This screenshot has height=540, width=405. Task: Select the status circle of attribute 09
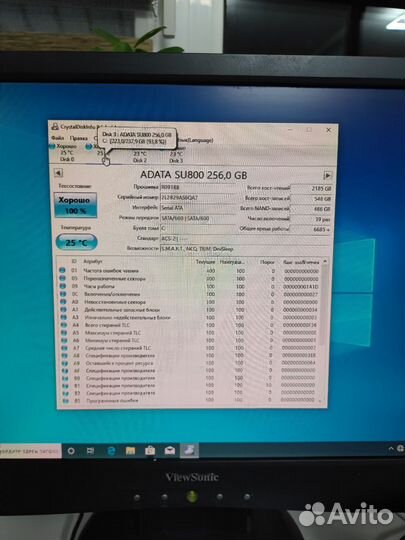[63, 286]
